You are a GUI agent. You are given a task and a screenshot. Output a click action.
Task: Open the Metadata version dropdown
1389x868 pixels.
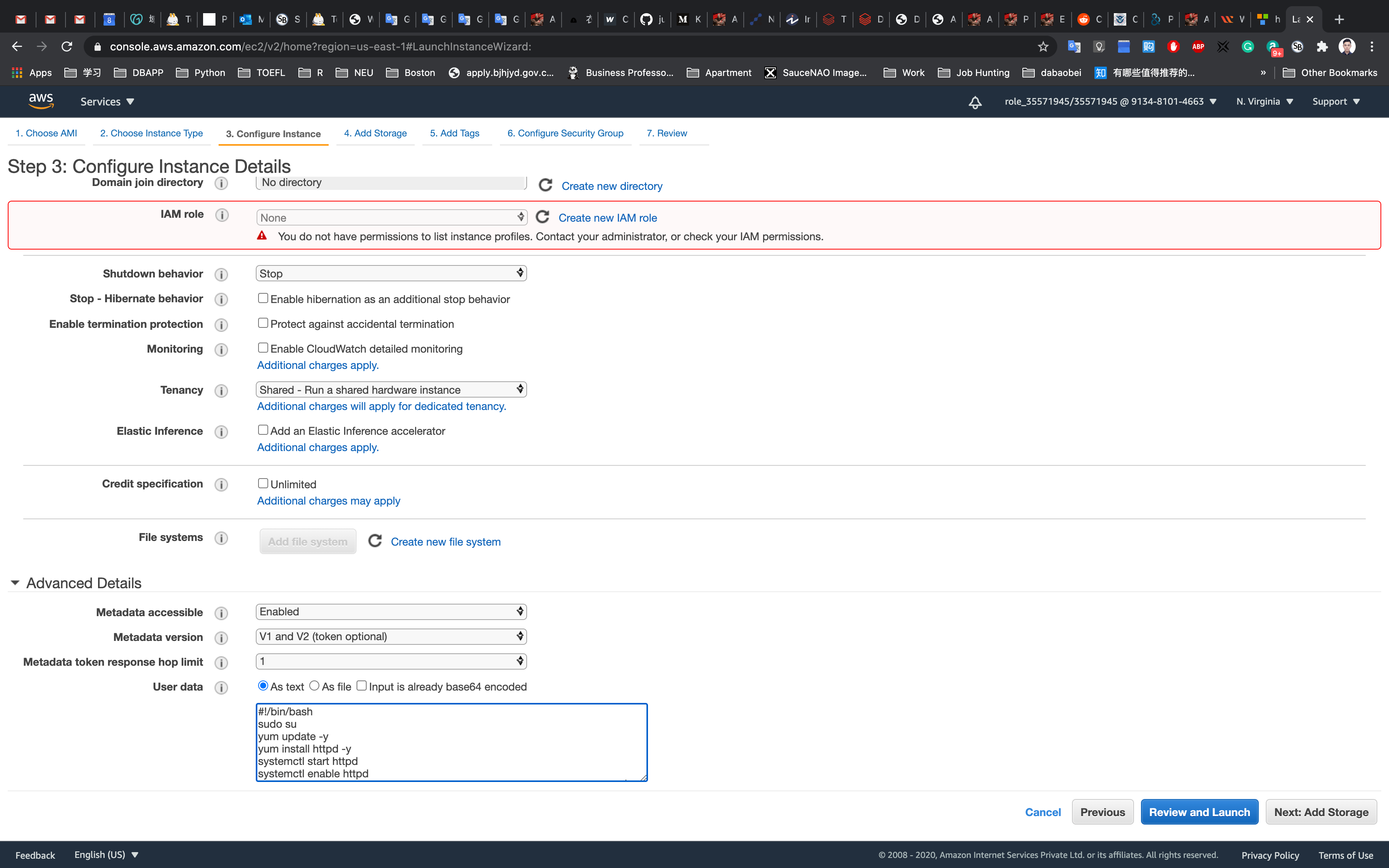[x=391, y=636]
